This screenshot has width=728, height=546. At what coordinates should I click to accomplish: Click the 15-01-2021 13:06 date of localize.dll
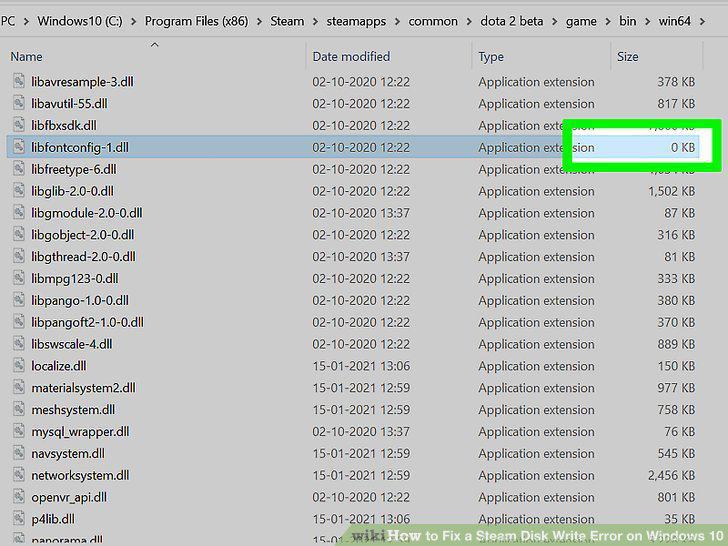(361, 365)
